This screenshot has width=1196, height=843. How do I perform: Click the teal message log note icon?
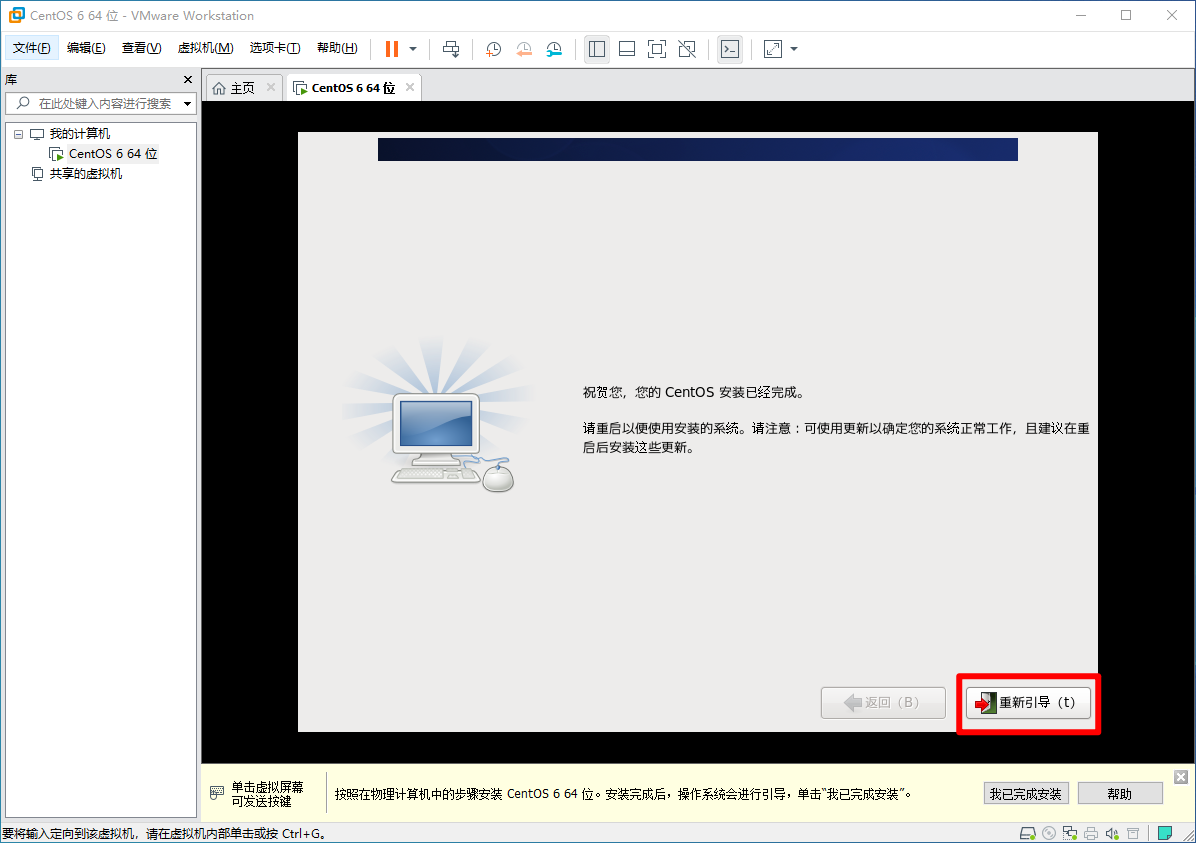pyautogui.click(x=1165, y=833)
